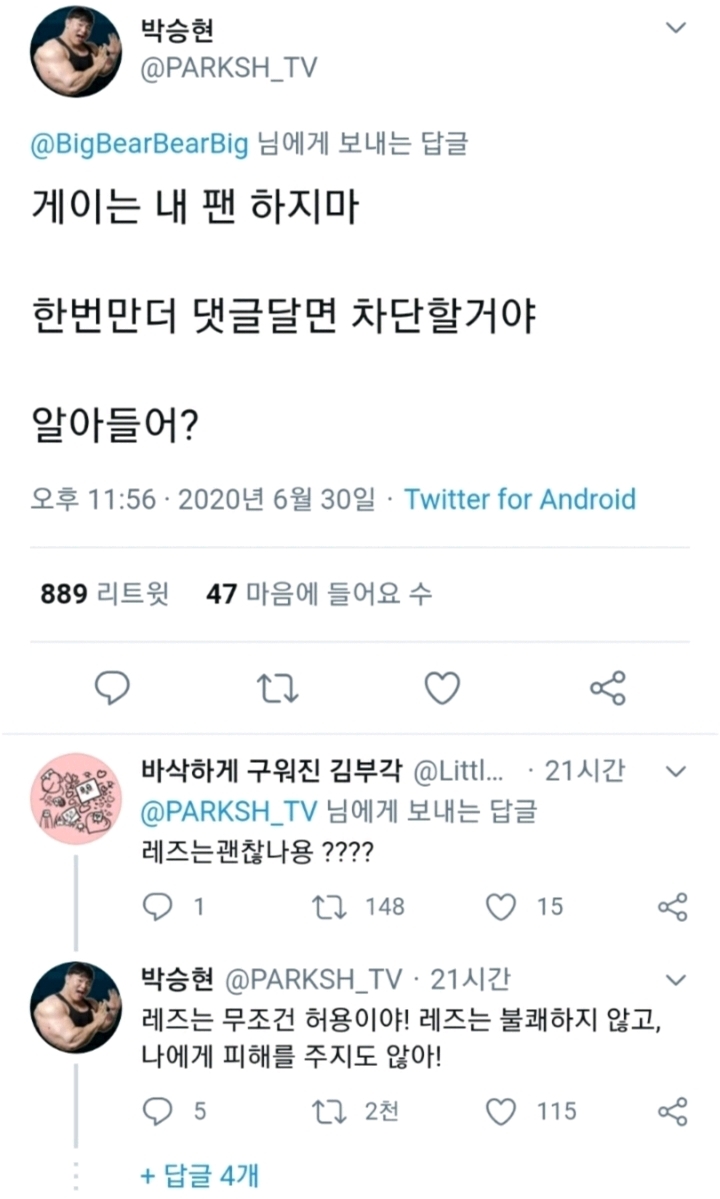Open the @BigBearBearBig profile mention

139,144
